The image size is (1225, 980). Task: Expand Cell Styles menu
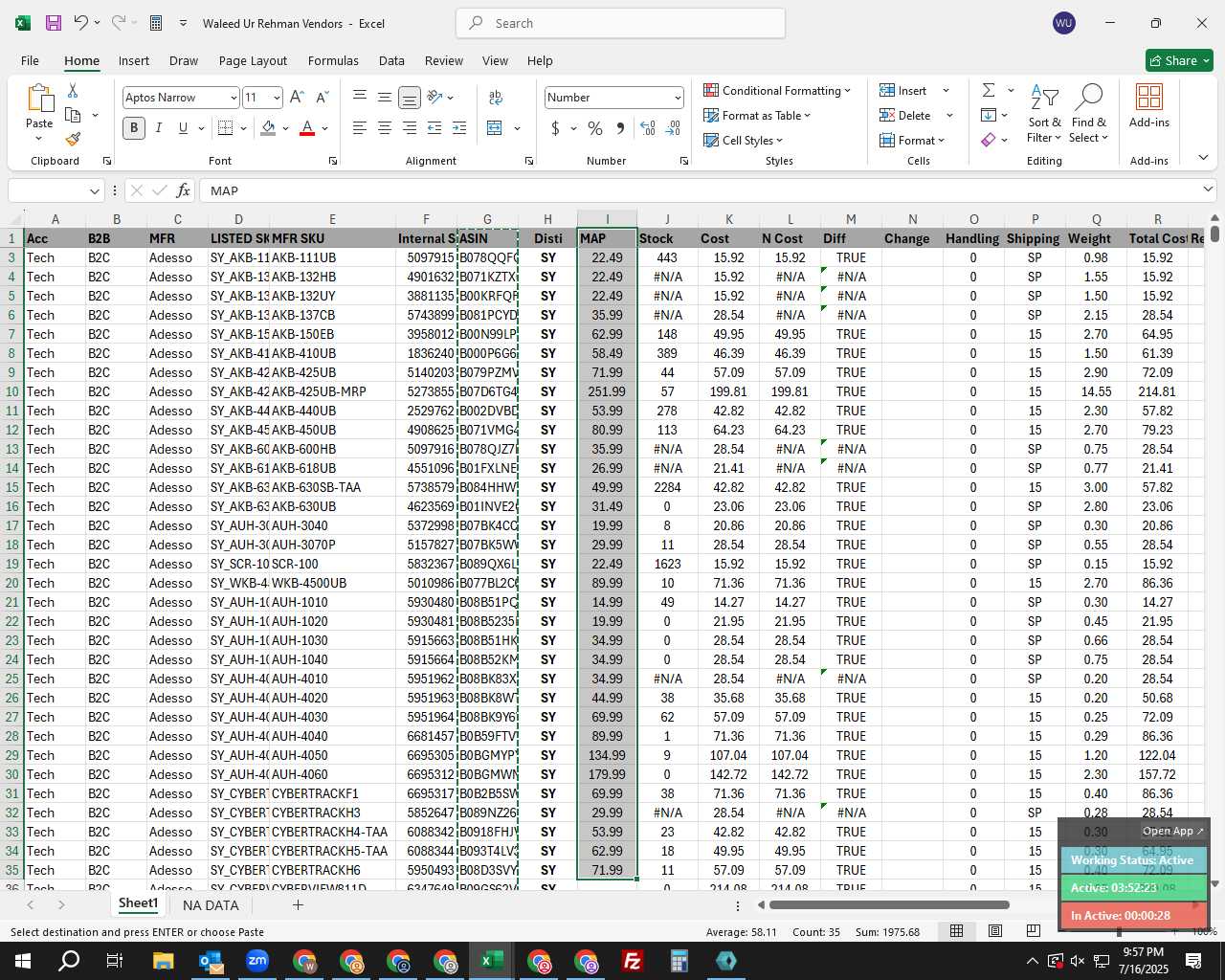coord(744,140)
